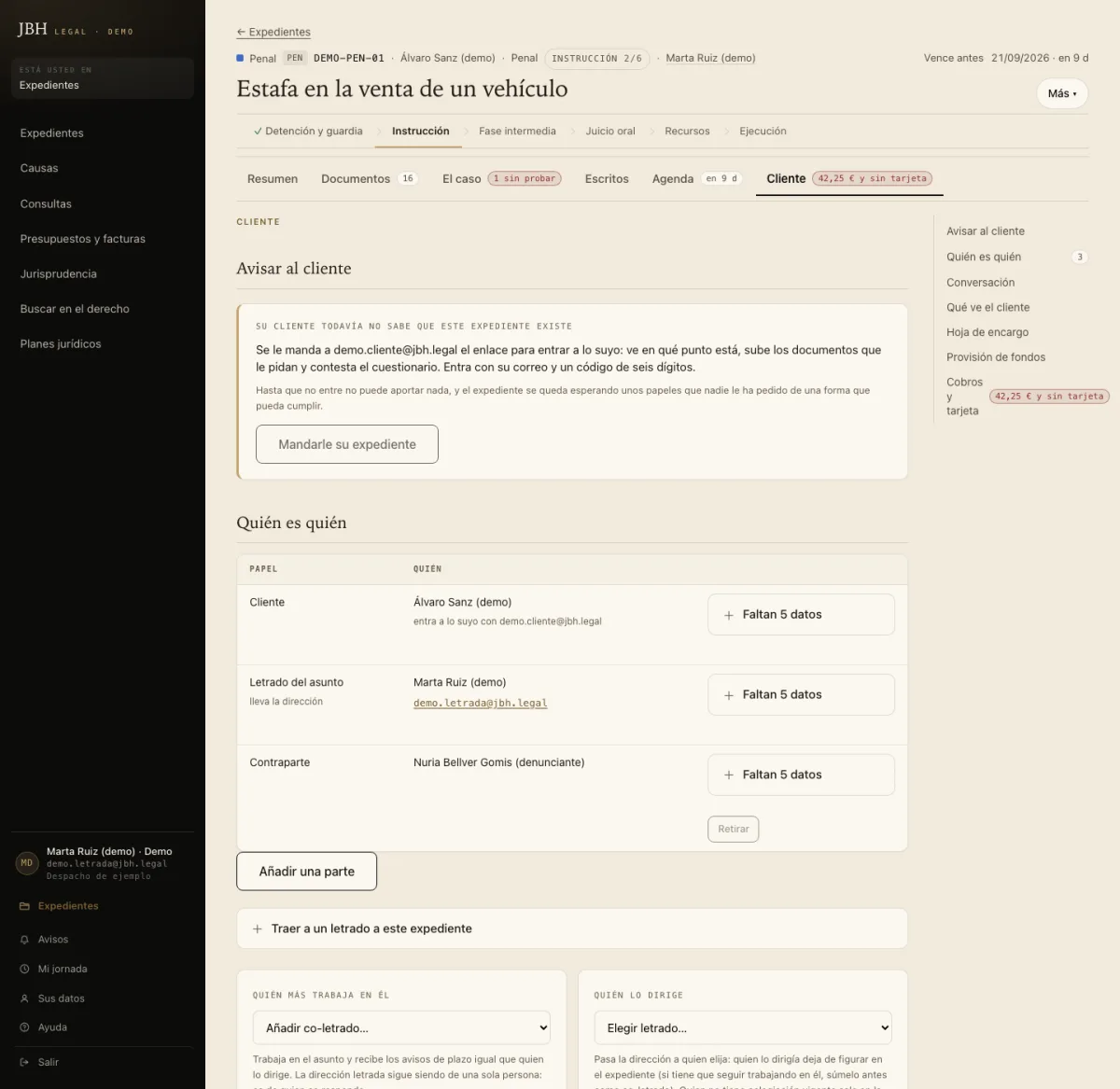Jump to the Conversación section
The width and height of the screenshot is (1120, 1089).
coord(981,283)
